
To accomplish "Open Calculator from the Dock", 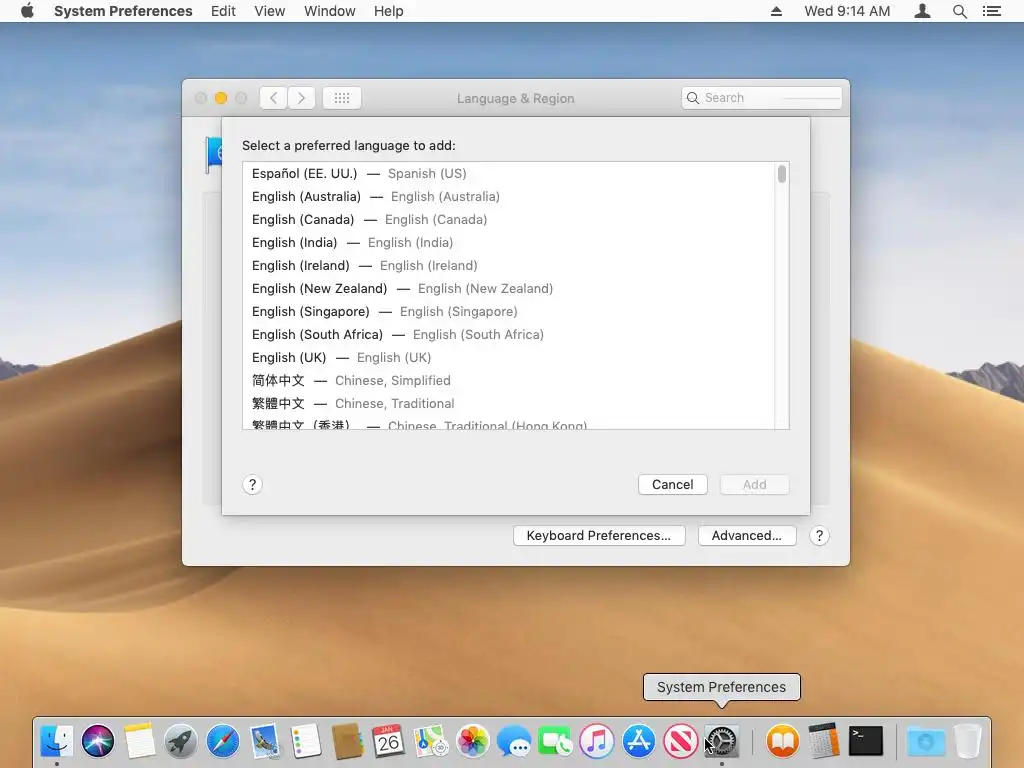I will tap(824, 741).
